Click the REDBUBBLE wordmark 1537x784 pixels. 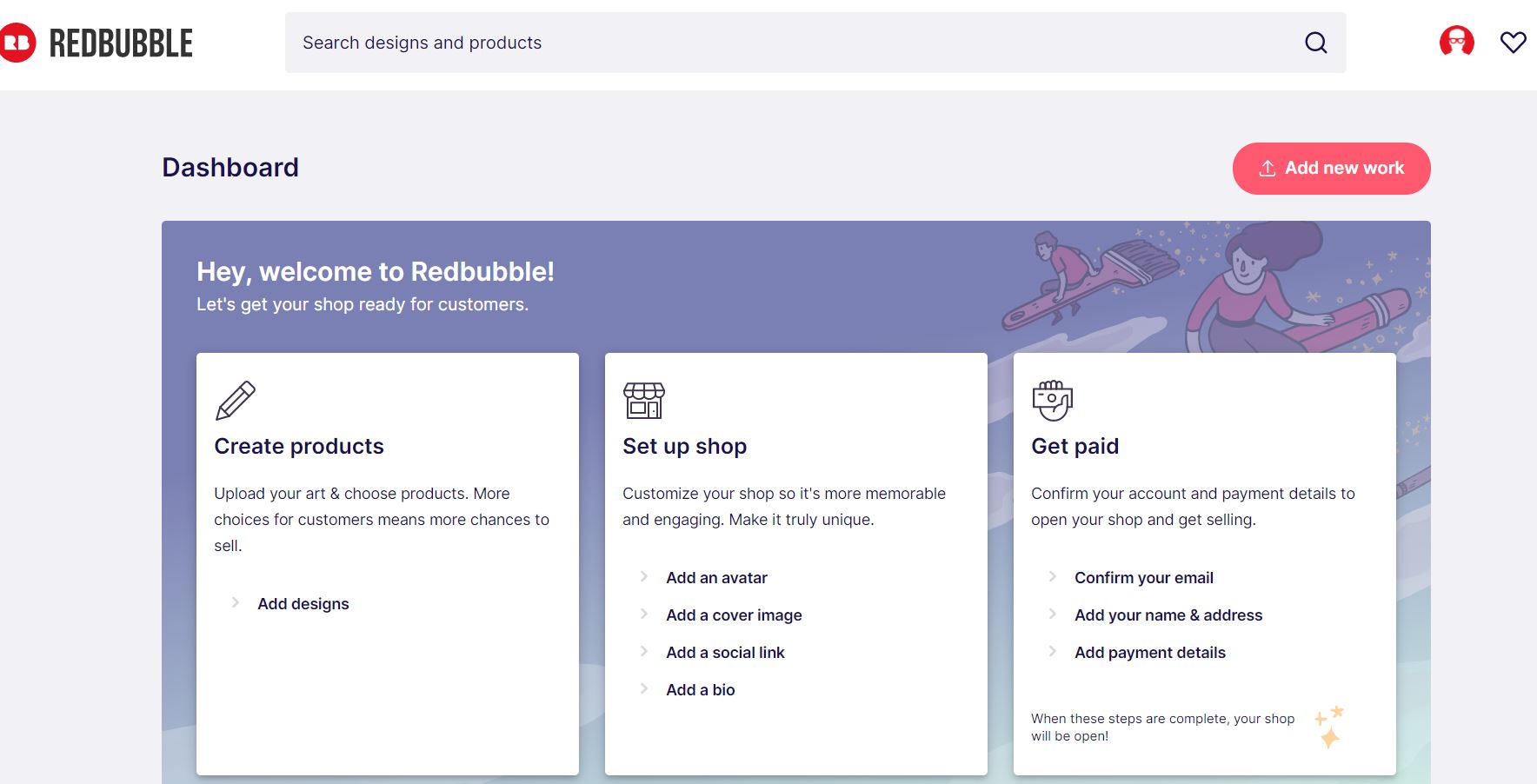click(x=121, y=43)
